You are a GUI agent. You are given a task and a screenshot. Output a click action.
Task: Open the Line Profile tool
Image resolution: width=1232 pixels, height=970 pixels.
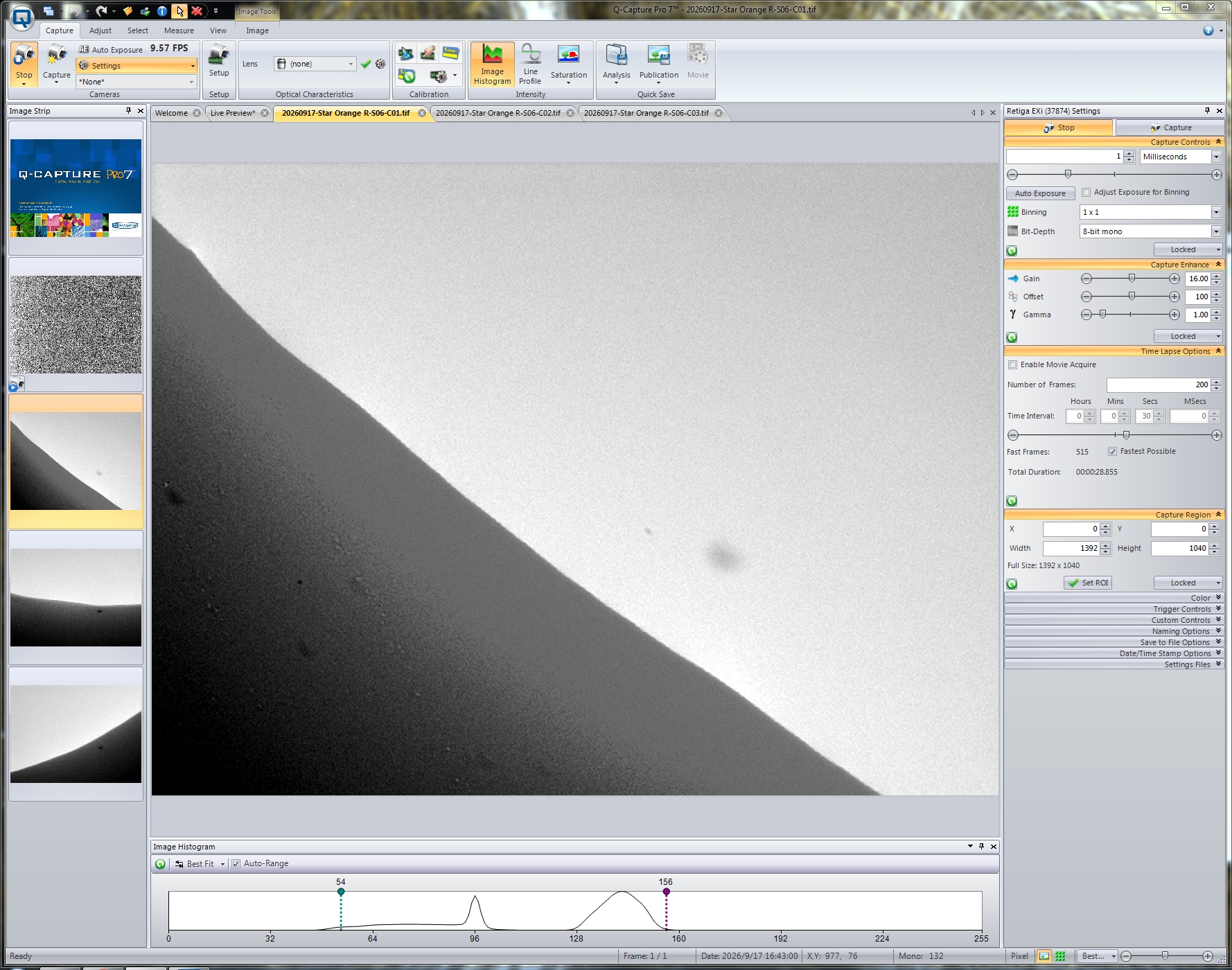[530, 64]
